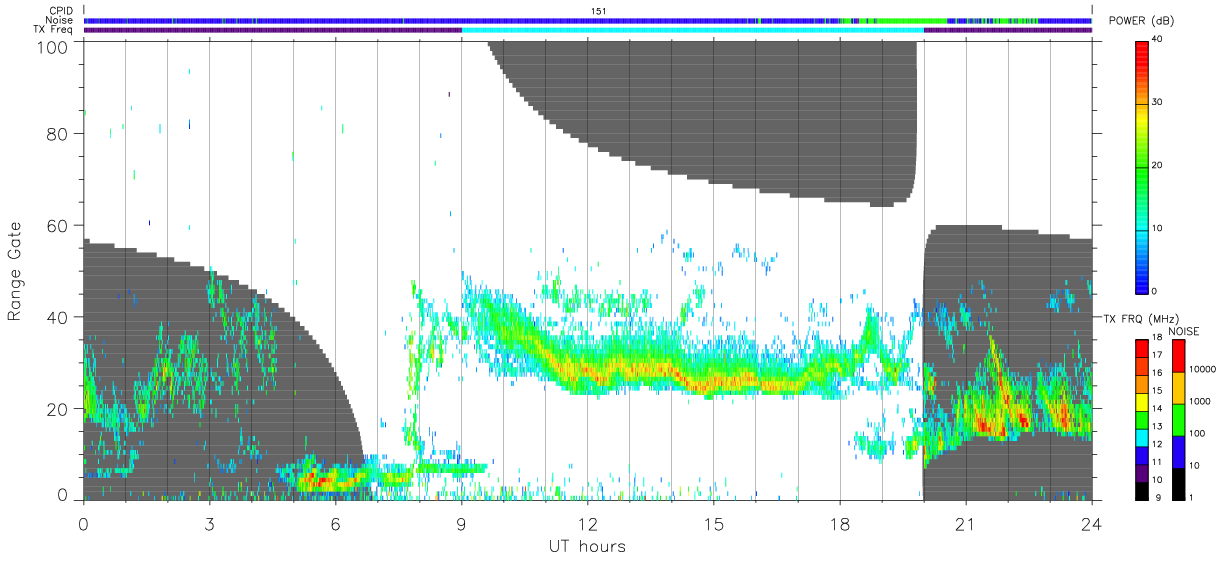Click the green swatch in NOISE legend
The height and width of the screenshot is (567, 1228).
(1177, 418)
